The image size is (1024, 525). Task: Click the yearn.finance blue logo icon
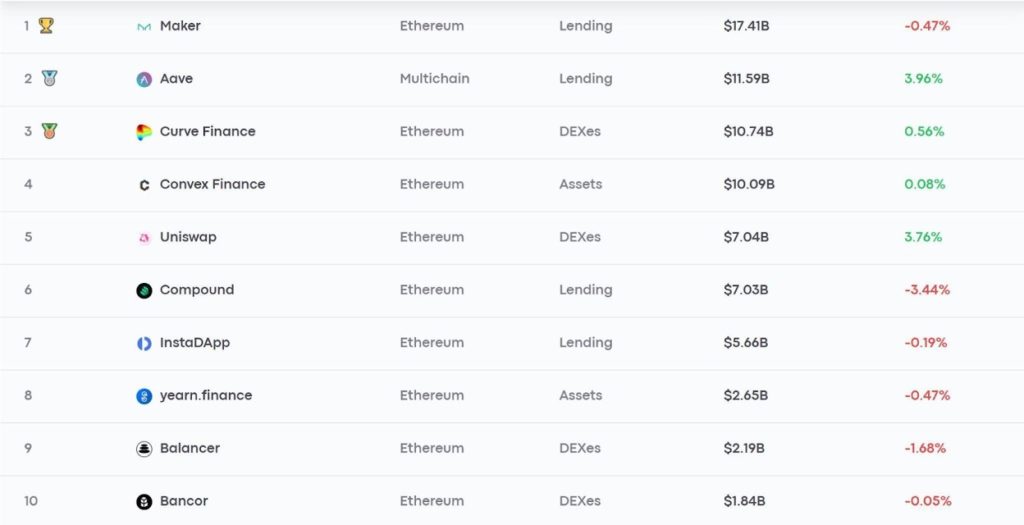(144, 396)
